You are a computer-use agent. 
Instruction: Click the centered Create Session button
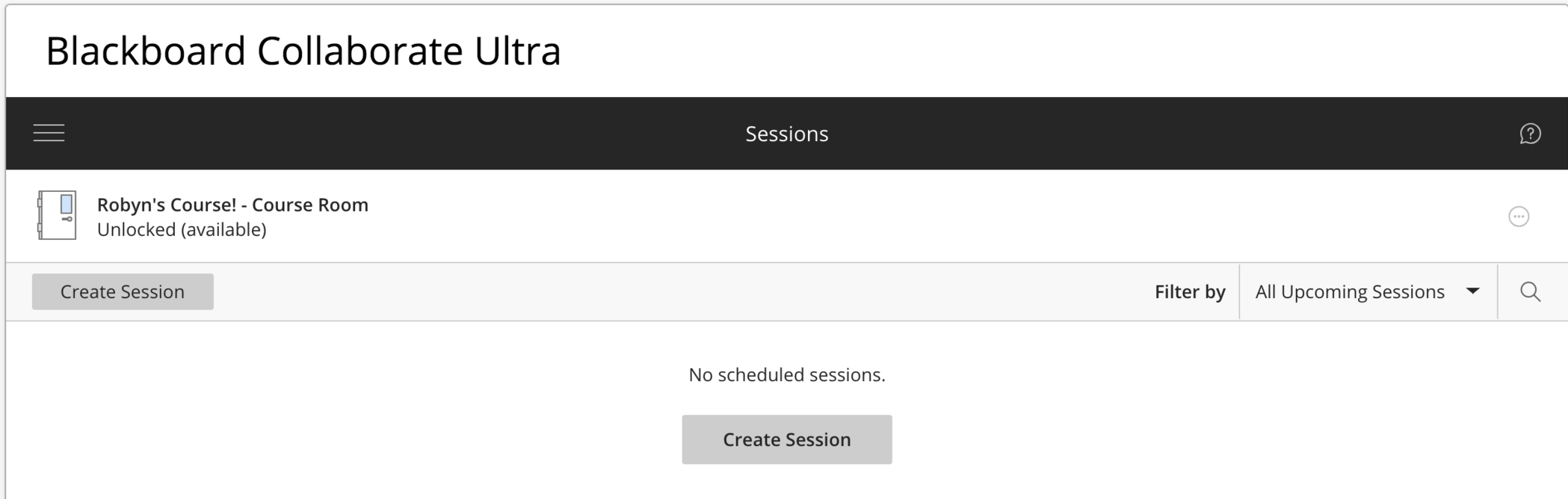[787, 439]
